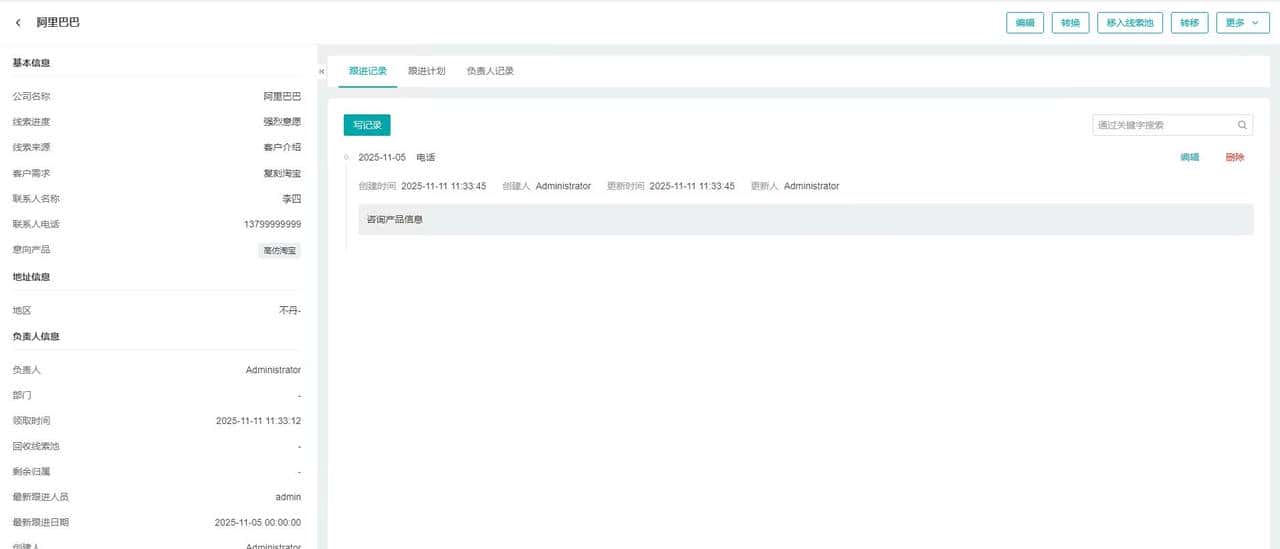The image size is (1280, 549).
Task: Click the 转换 button
Action: click(x=1070, y=23)
